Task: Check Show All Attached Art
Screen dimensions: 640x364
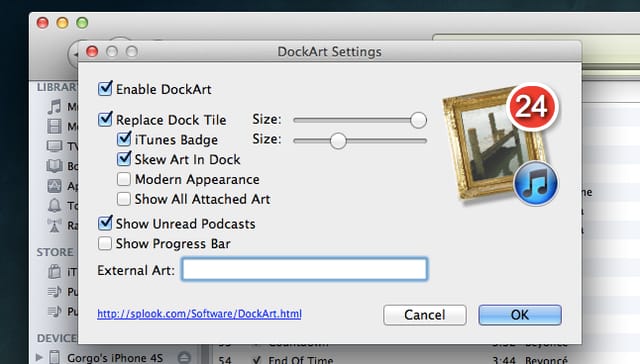Action: pos(124,199)
